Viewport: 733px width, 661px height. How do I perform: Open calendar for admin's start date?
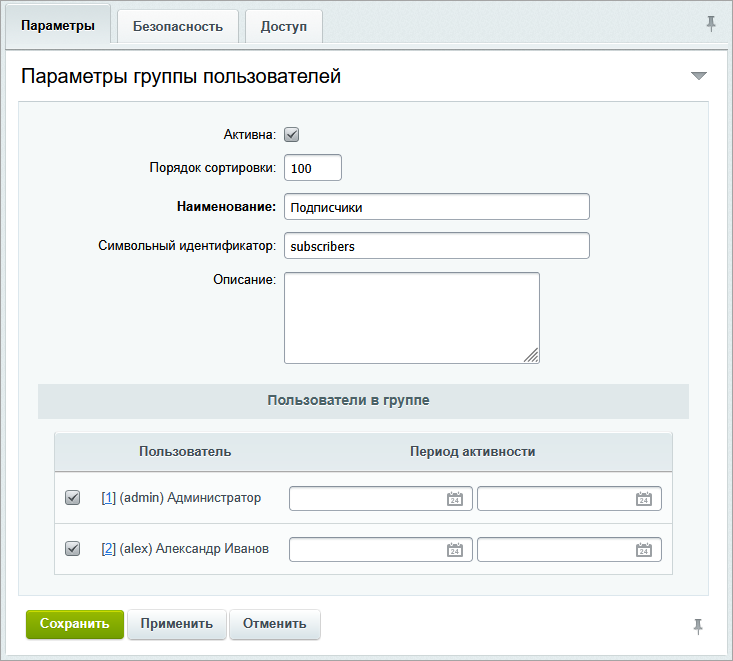(454, 498)
